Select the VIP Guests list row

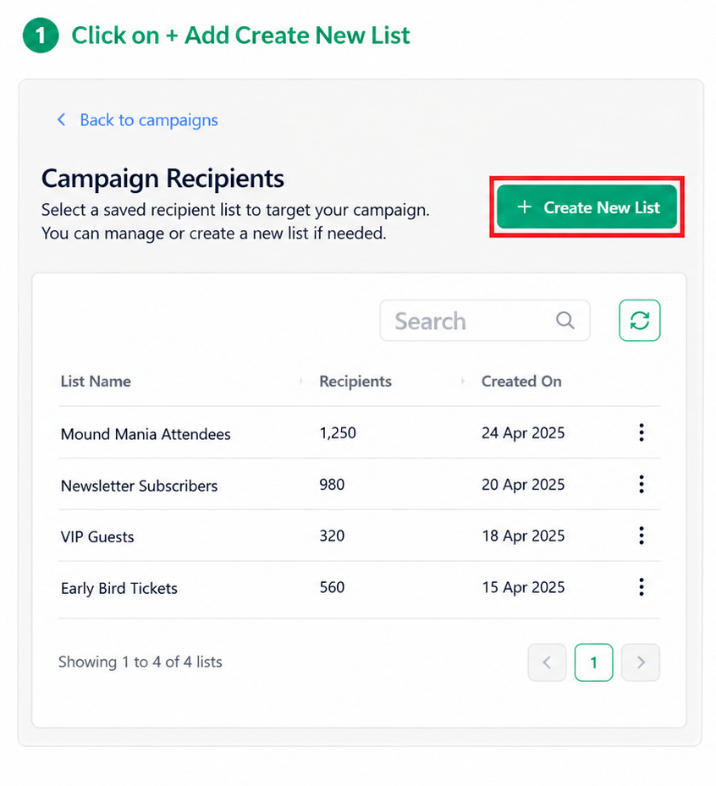[360, 536]
